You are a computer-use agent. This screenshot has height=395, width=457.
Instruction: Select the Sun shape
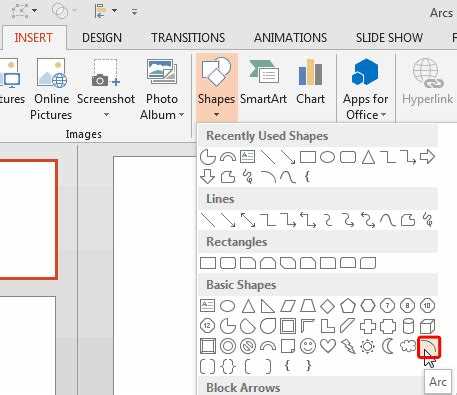(368, 346)
